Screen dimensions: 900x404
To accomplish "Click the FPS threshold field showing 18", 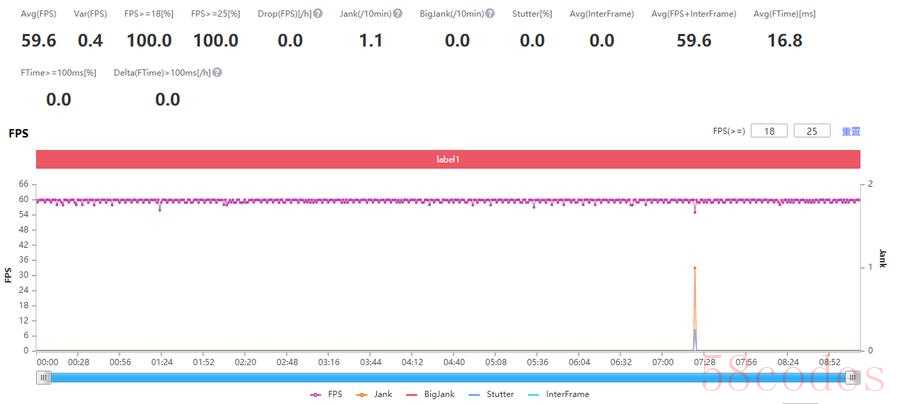I will [769, 131].
